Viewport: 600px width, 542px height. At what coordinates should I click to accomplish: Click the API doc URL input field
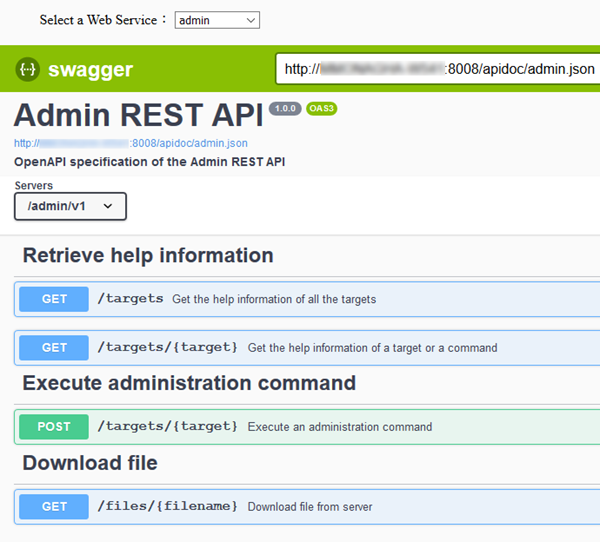tap(438, 70)
